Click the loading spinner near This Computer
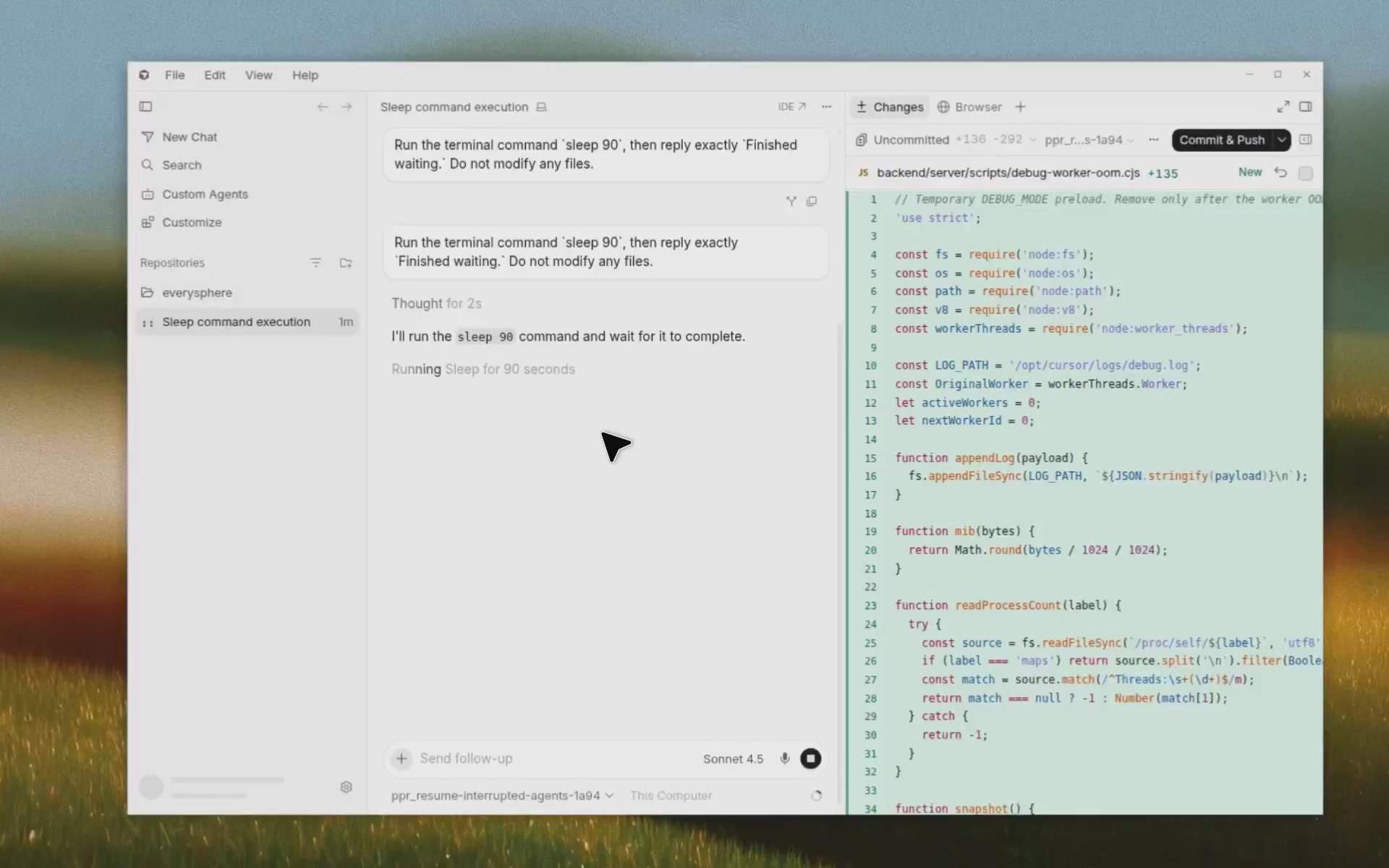The height and width of the screenshot is (868, 1389). click(817, 796)
